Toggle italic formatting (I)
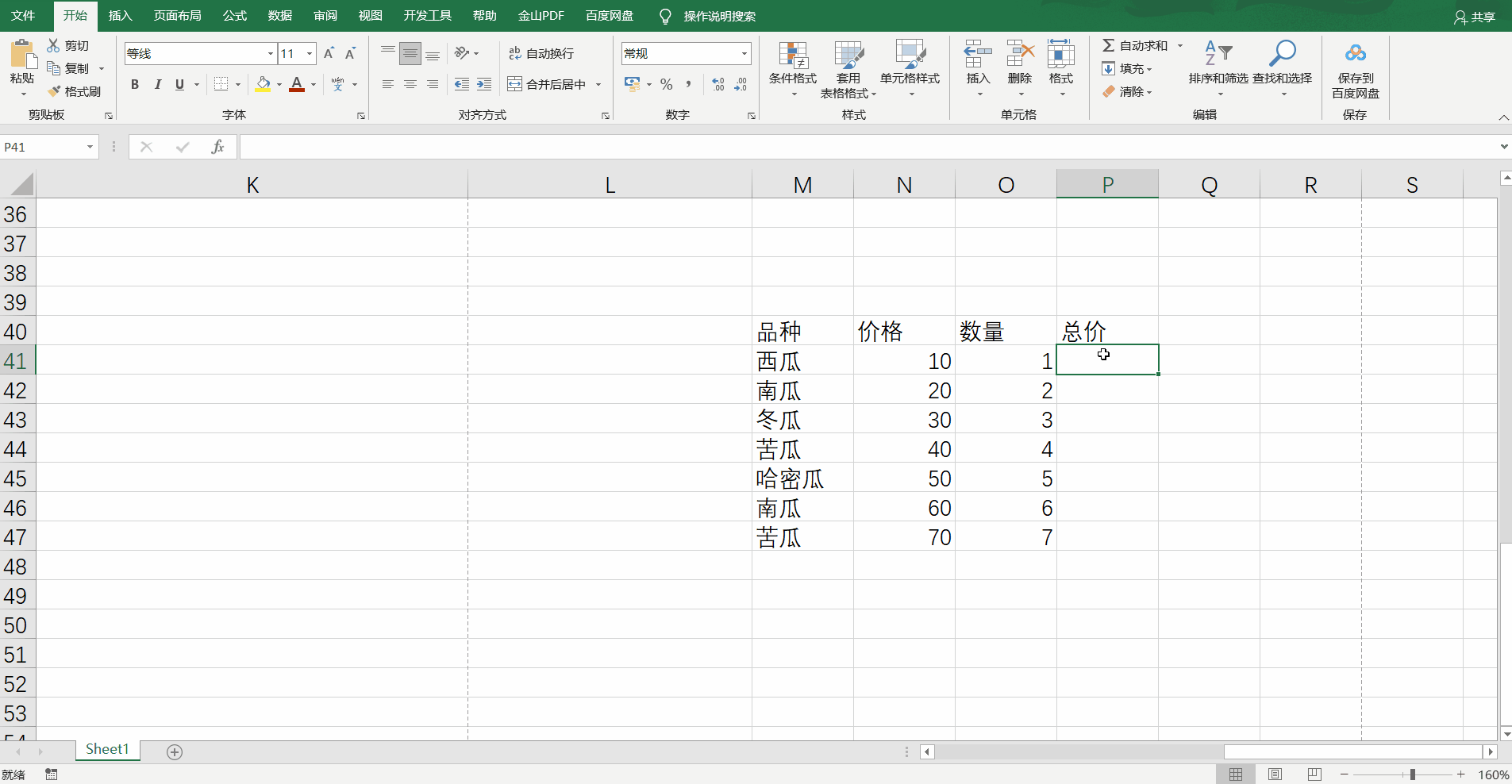 (157, 84)
